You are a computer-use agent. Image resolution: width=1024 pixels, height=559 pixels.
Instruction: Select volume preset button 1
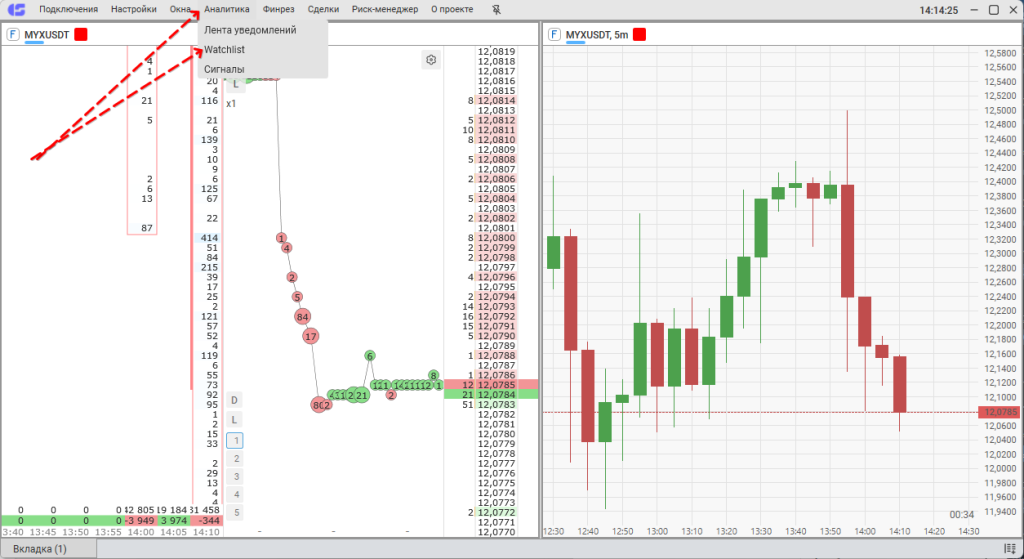[x=235, y=441]
